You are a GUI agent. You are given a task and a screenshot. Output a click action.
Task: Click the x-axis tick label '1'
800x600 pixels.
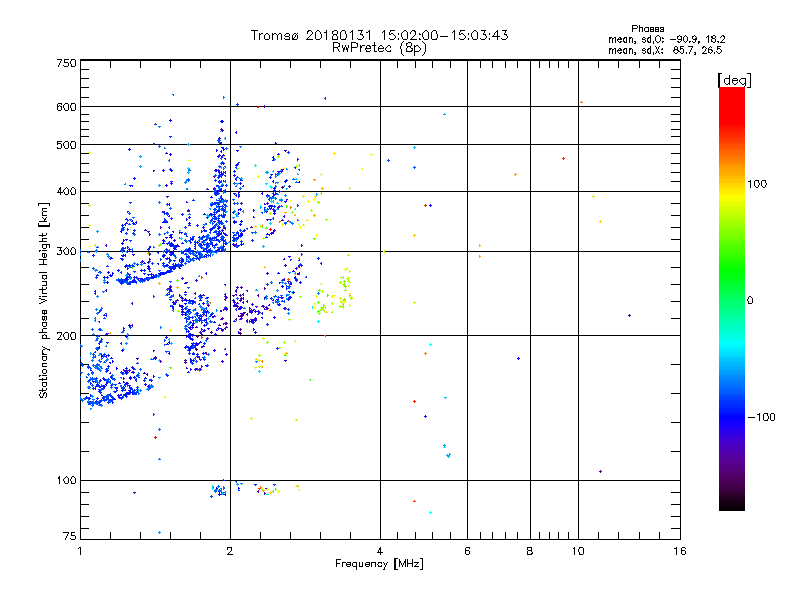(x=80, y=551)
